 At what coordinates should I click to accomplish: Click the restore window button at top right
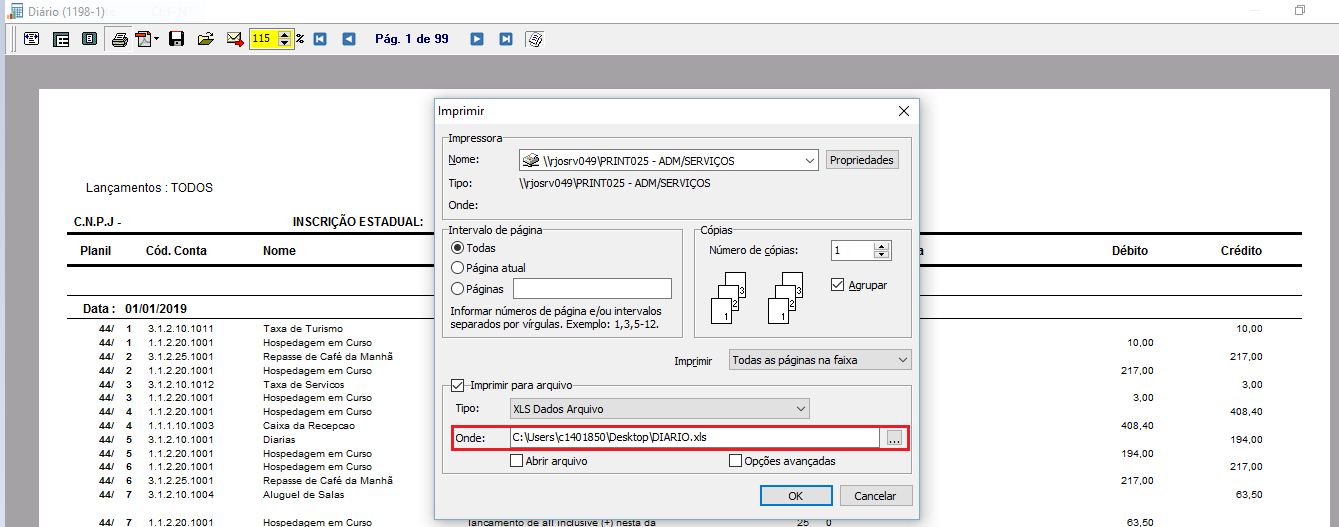(x=1301, y=10)
